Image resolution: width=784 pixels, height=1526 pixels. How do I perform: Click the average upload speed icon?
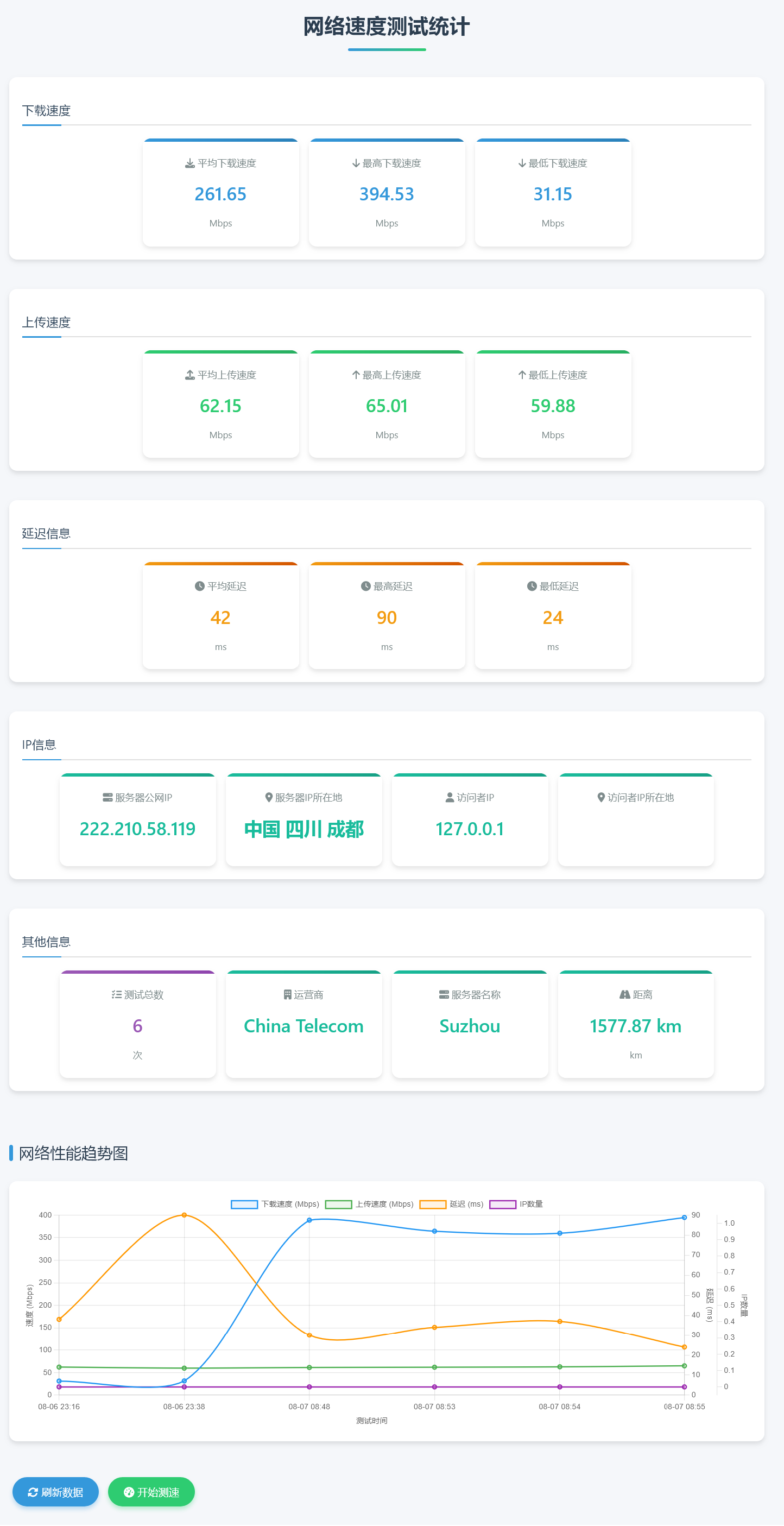[x=189, y=375]
